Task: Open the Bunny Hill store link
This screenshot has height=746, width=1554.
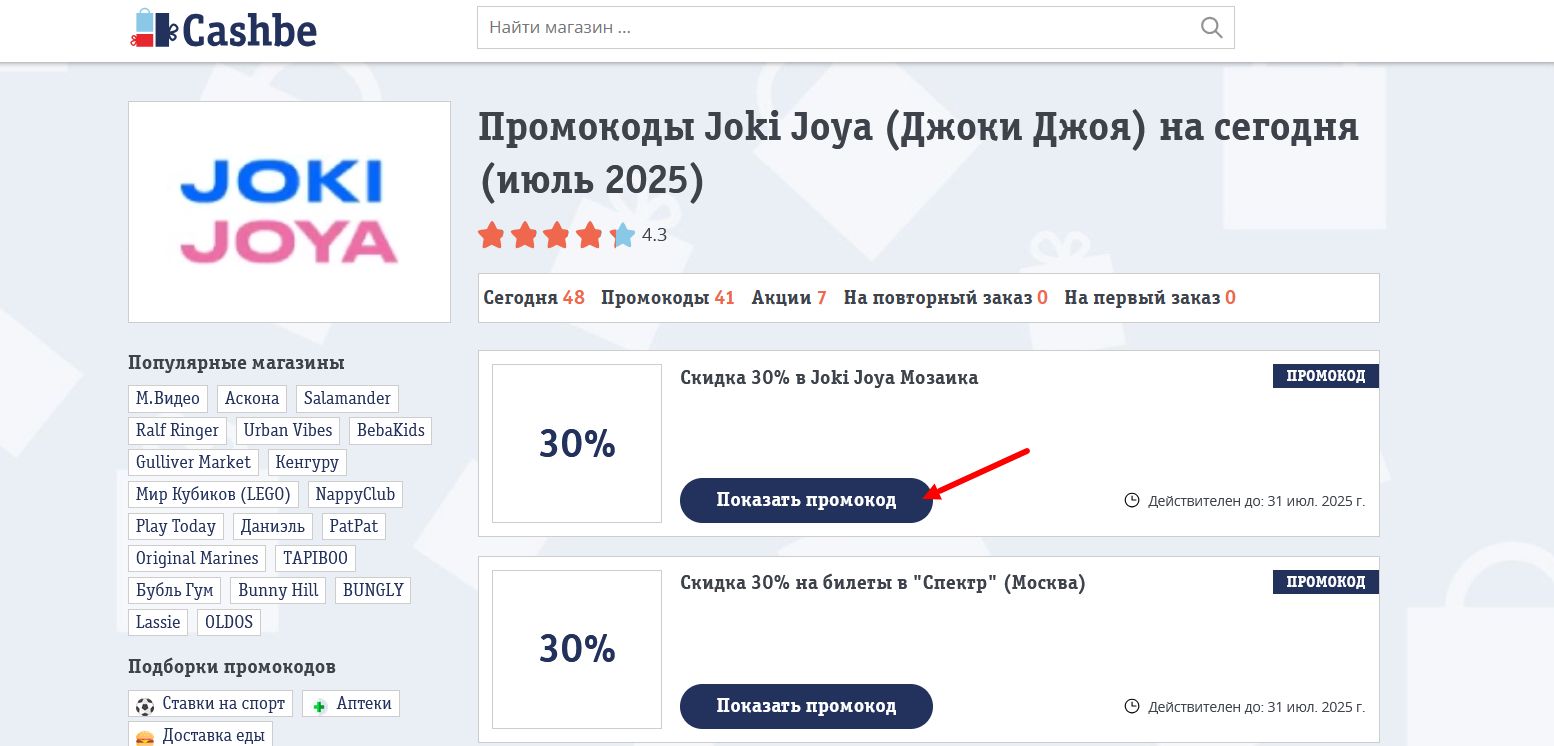Action: click(x=278, y=590)
